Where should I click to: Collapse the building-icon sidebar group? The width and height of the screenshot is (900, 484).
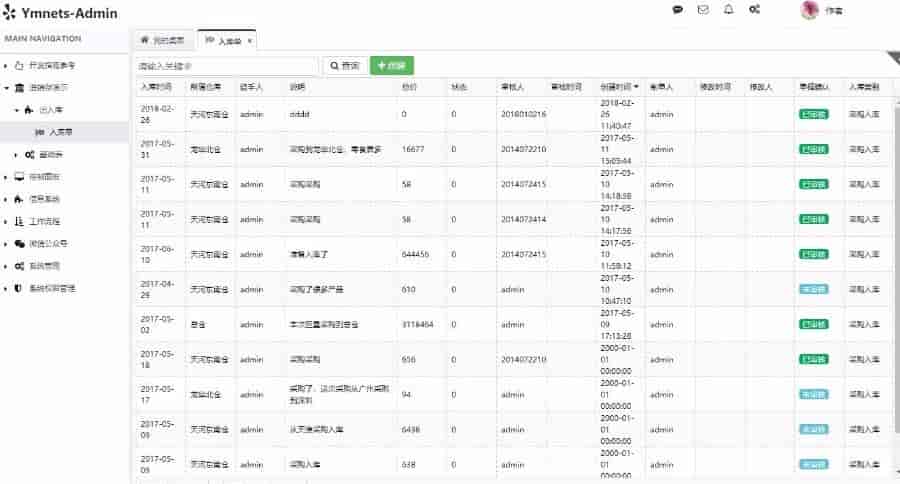[x=6, y=88]
